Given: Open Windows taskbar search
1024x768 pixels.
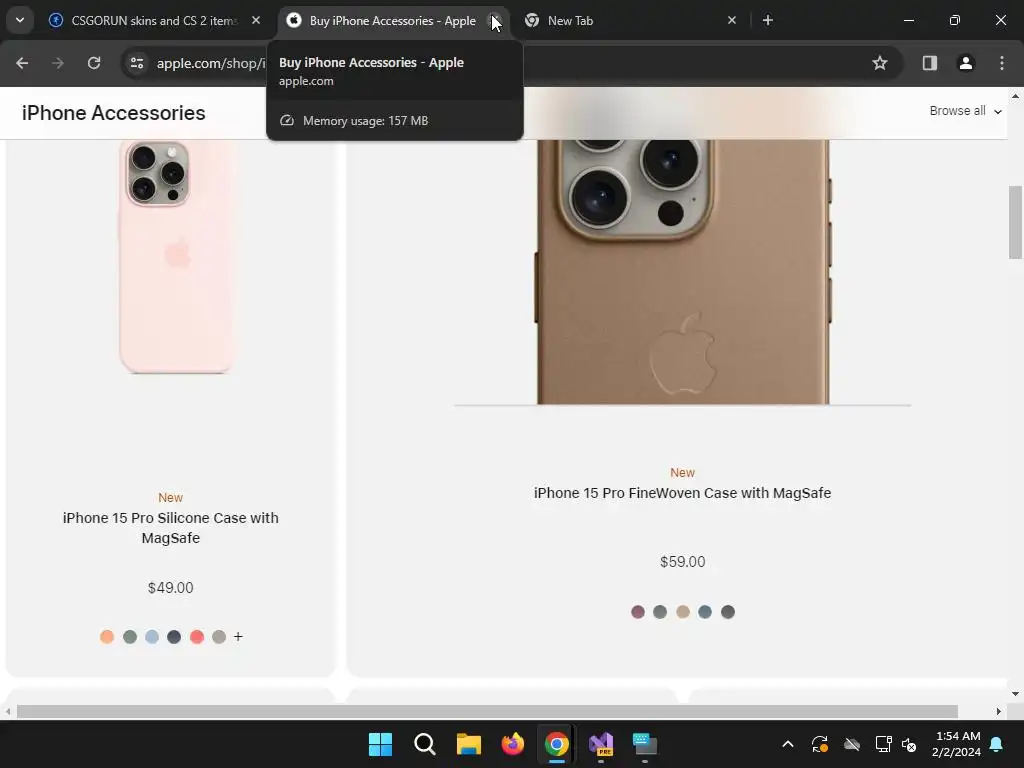Looking at the screenshot, I should point(424,744).
